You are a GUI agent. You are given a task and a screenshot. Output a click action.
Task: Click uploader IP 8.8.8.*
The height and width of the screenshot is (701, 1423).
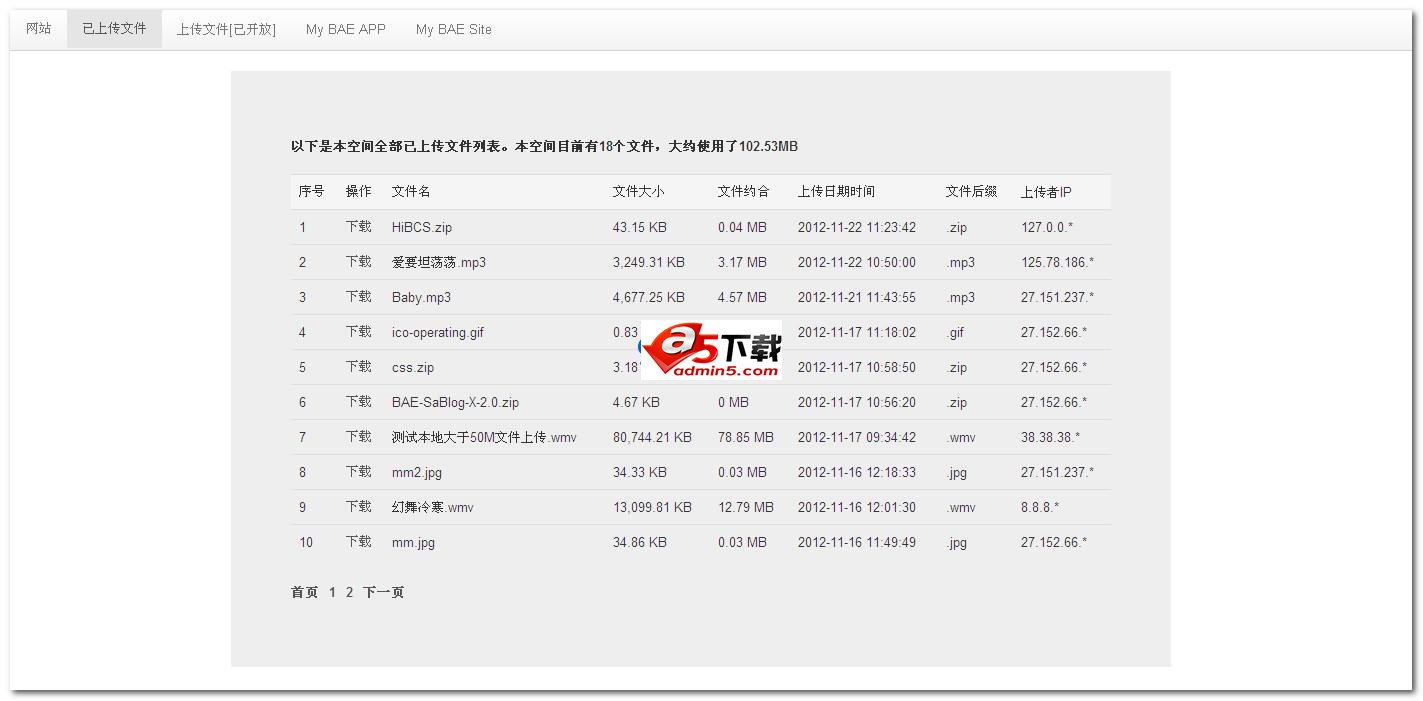click(x=1040, y=507)
